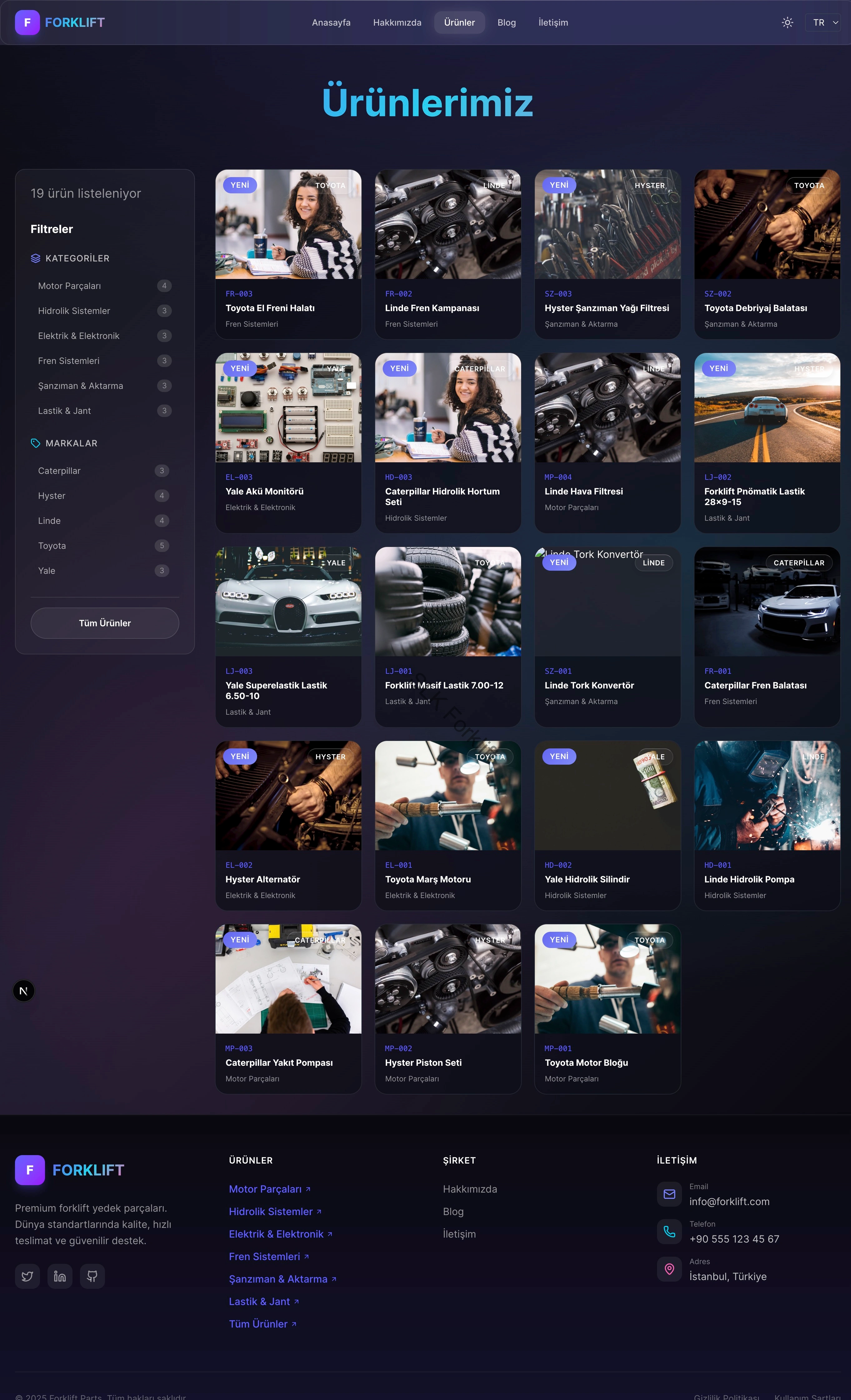Open Şanzıman & Aktarma footer link
The image size is (851, 1400).
[x=278, y=1279]
